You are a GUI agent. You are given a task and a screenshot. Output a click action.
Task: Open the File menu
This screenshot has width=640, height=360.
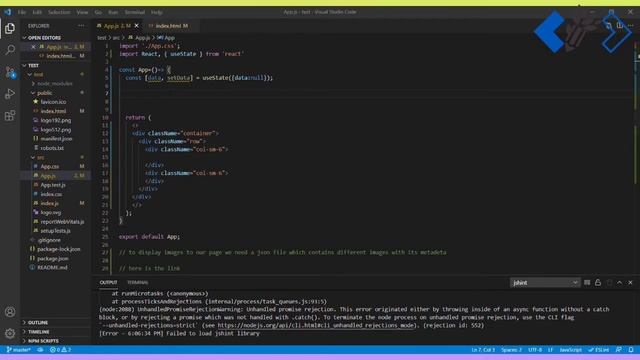[x=22, y=12]
